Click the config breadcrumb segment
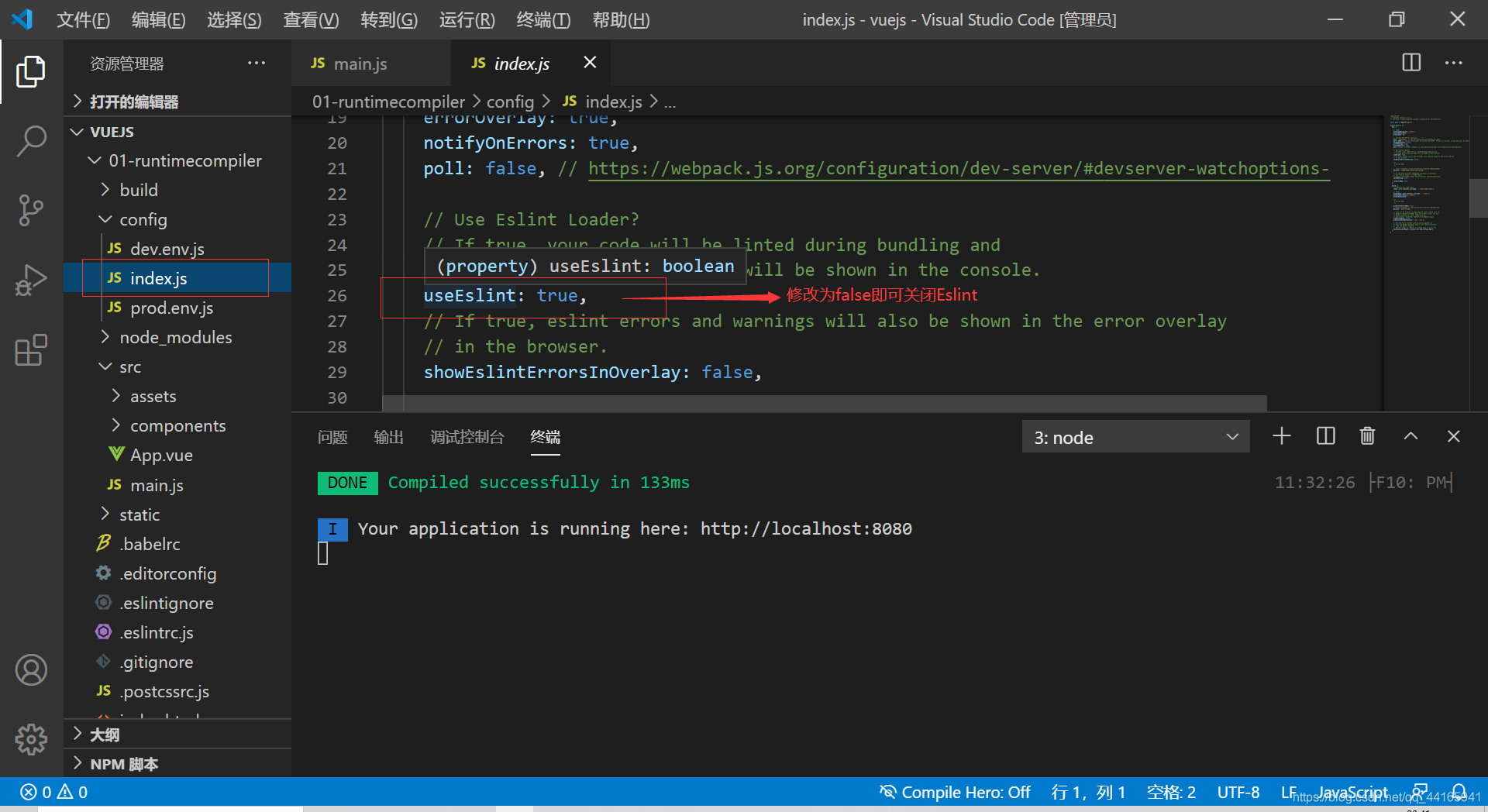 pos(510,101)
